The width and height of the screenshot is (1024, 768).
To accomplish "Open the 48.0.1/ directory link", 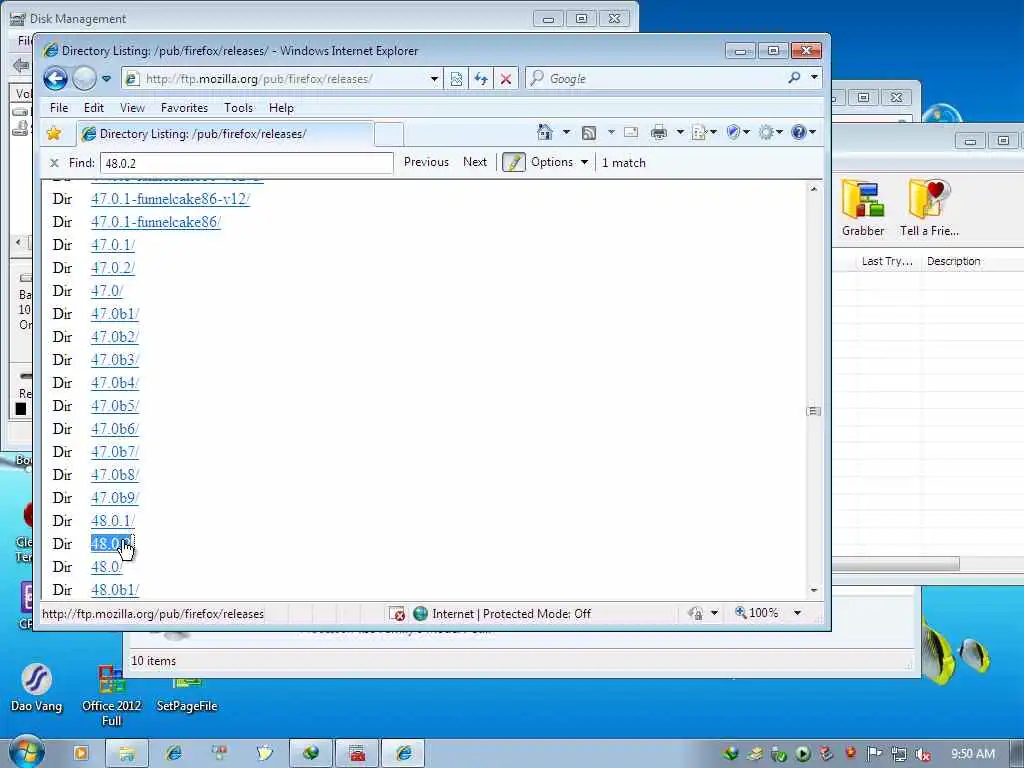I will (113, 520).
